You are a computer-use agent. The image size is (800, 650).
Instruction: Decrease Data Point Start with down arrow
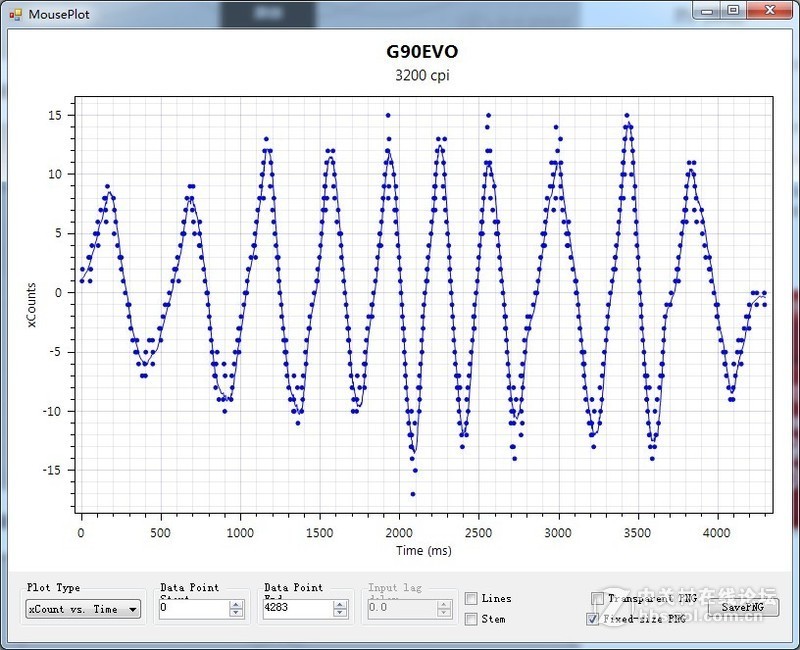tap(236, 613)
